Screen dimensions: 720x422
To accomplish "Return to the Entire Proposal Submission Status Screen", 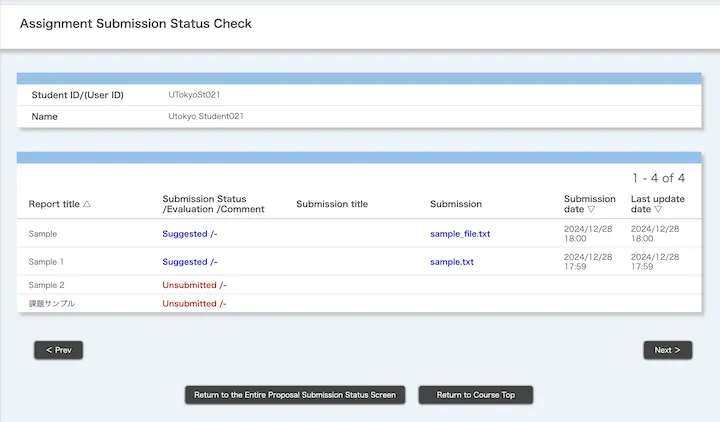I will 295,395.
